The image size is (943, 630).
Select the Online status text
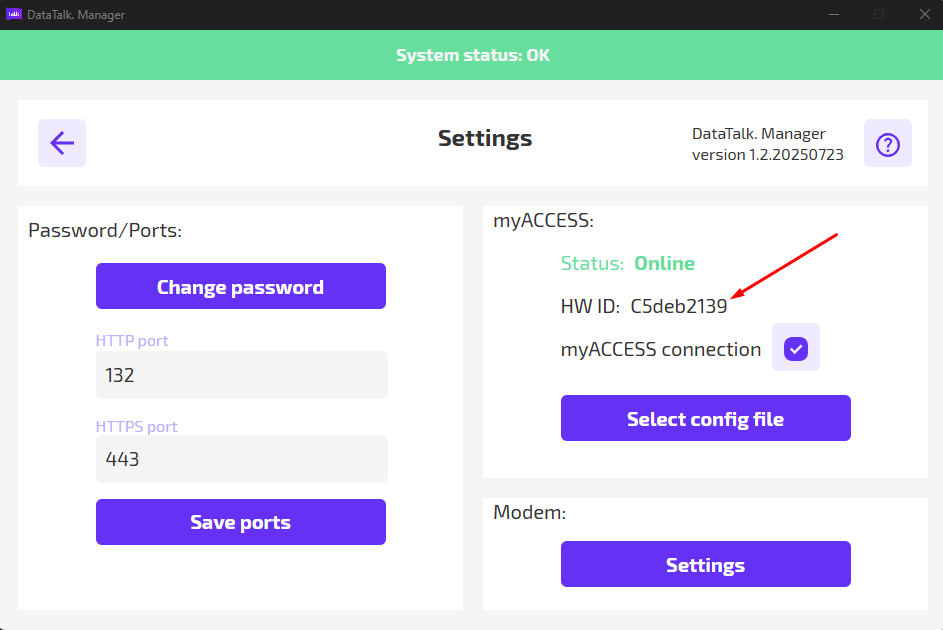click(x=664, y=264)
